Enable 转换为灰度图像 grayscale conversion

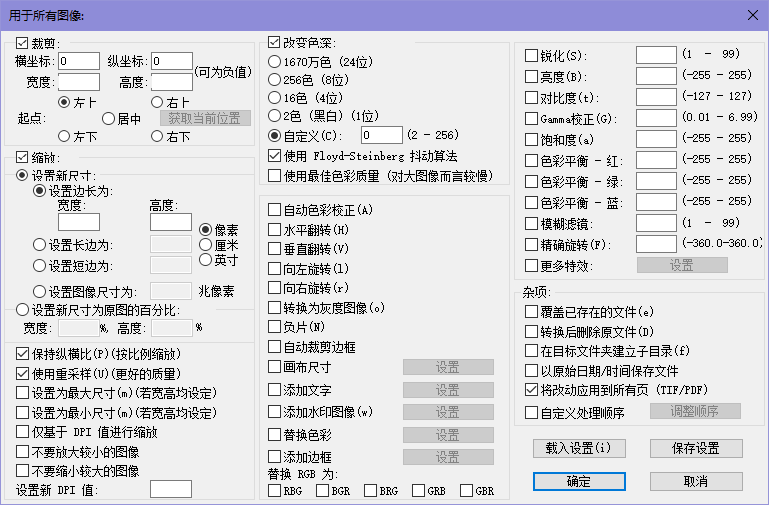pyautogui.click(x=275, y=307)
